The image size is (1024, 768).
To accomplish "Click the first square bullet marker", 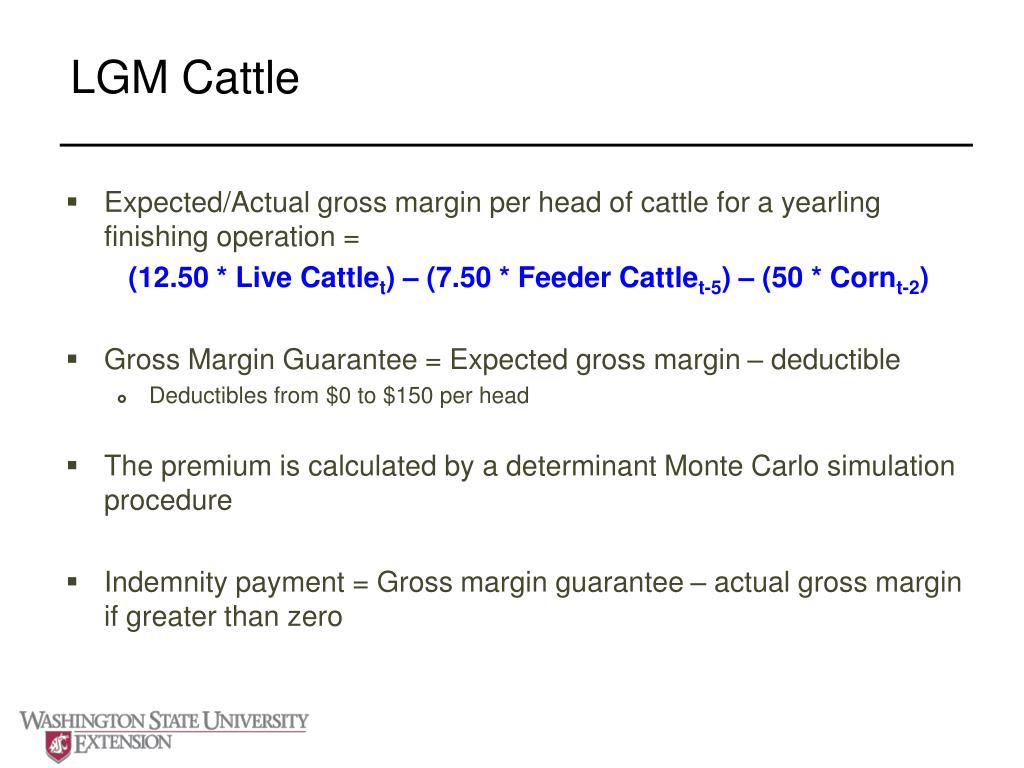I will point(72,202).
